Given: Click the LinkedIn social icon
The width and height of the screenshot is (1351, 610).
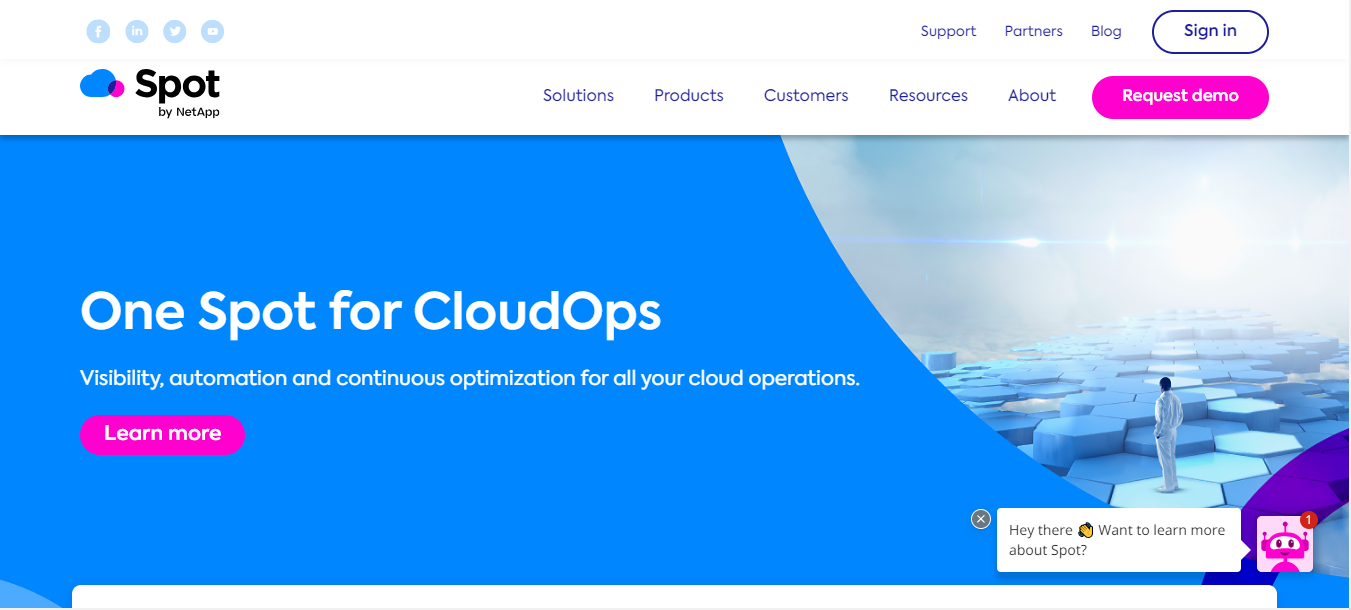Looking at the screenshot, I should tap(136, 30).
